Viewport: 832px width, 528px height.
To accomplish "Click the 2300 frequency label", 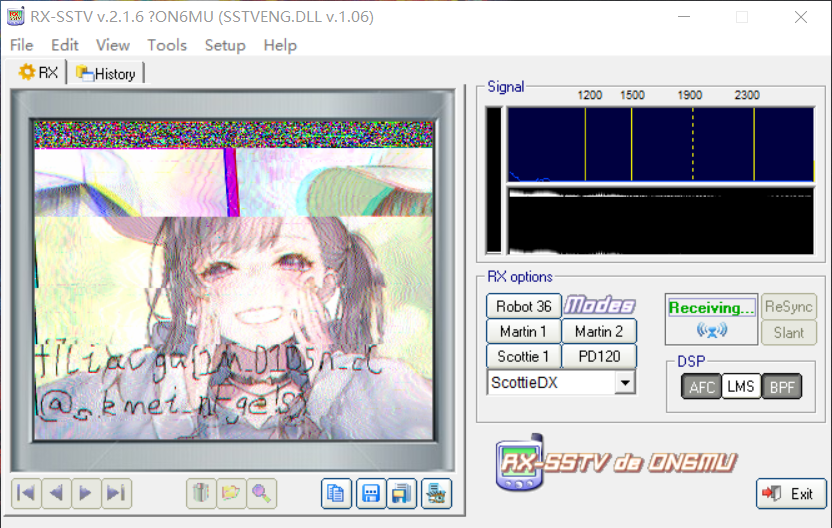I will pos(747,95).
